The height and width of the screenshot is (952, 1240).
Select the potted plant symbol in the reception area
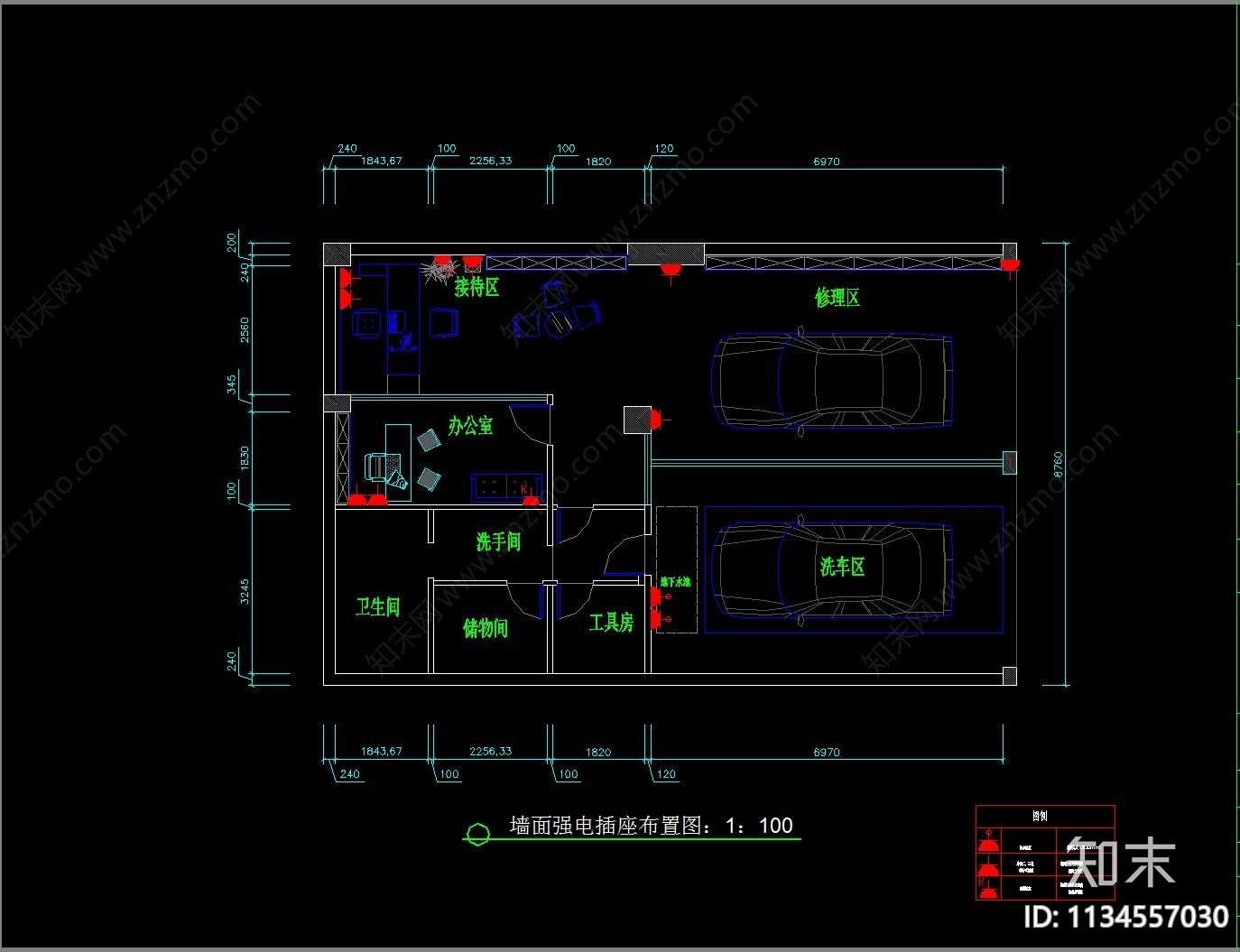[440, 269]
